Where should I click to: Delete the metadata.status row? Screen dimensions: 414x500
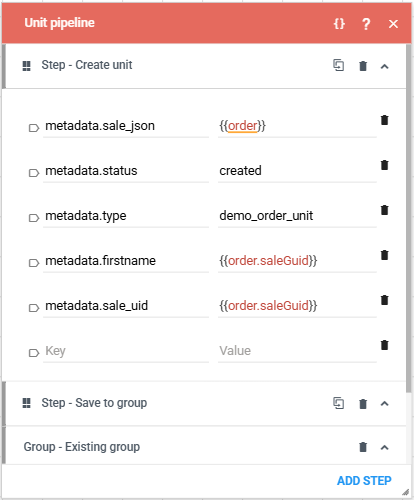385,165
